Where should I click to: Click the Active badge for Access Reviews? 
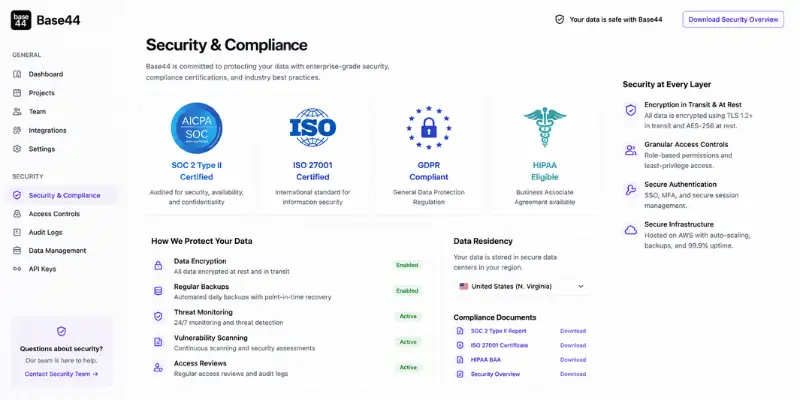tap(408, 367)
